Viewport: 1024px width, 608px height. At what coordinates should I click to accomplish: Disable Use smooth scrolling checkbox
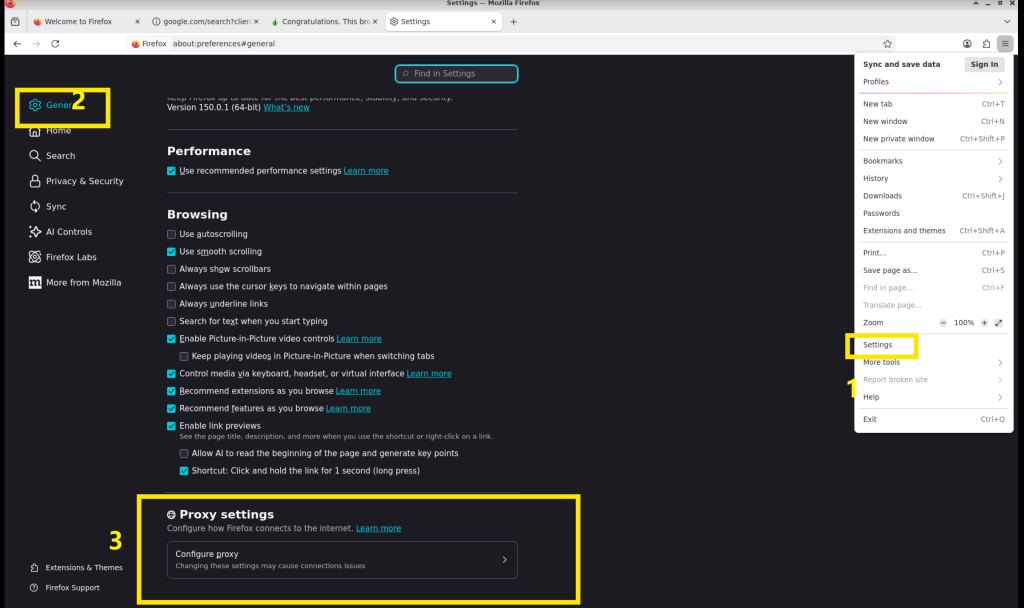point(171,251)
